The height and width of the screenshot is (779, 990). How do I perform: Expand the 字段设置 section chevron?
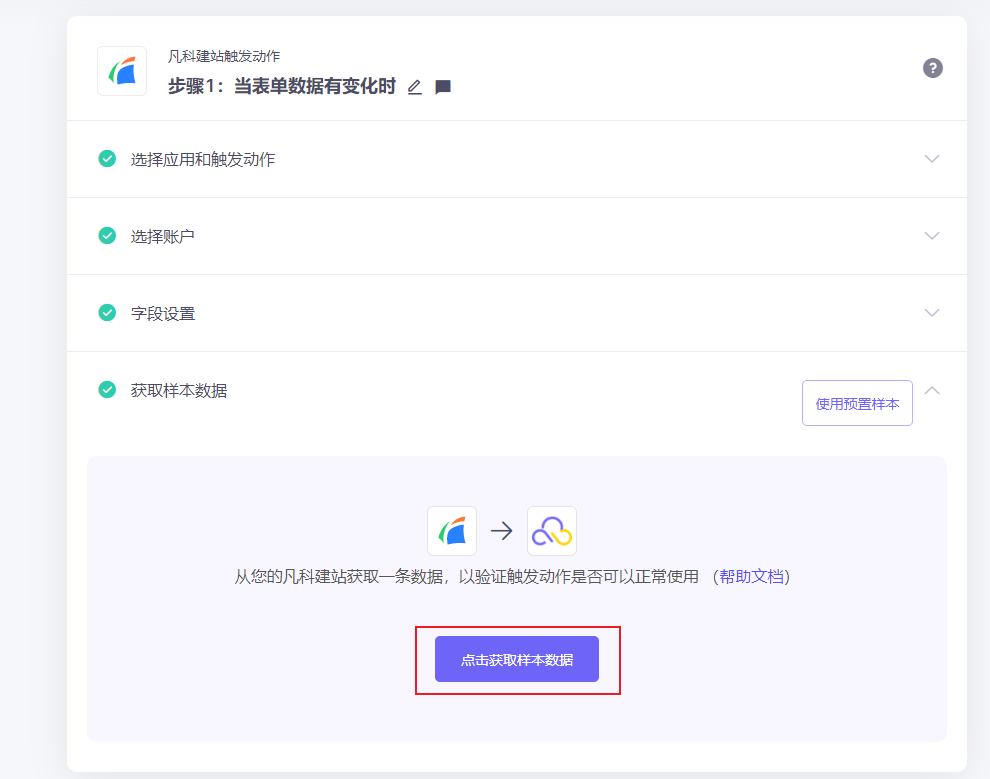[x=932, y=312]
